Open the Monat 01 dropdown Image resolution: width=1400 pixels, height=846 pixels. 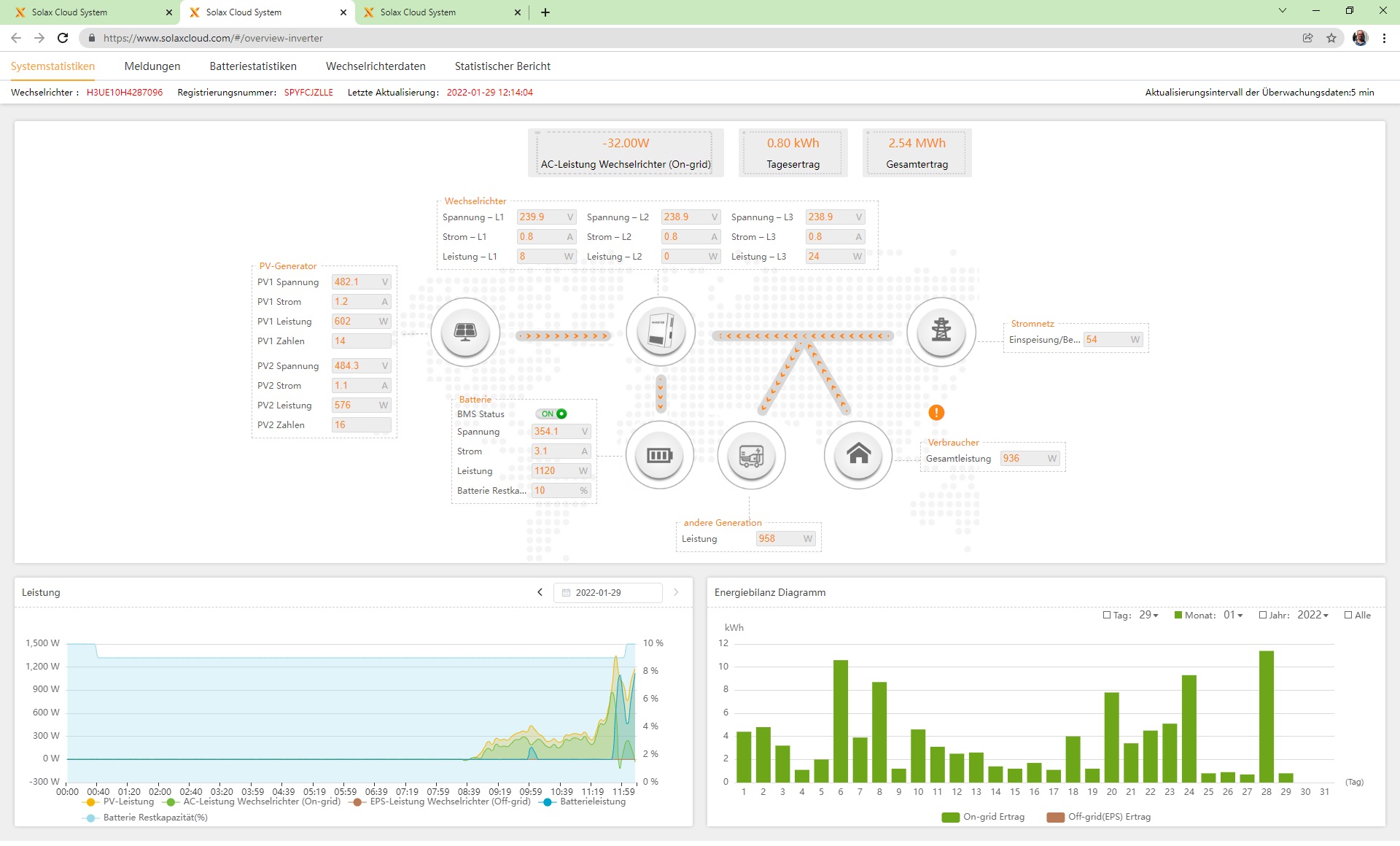click(x=1233, y=616)
